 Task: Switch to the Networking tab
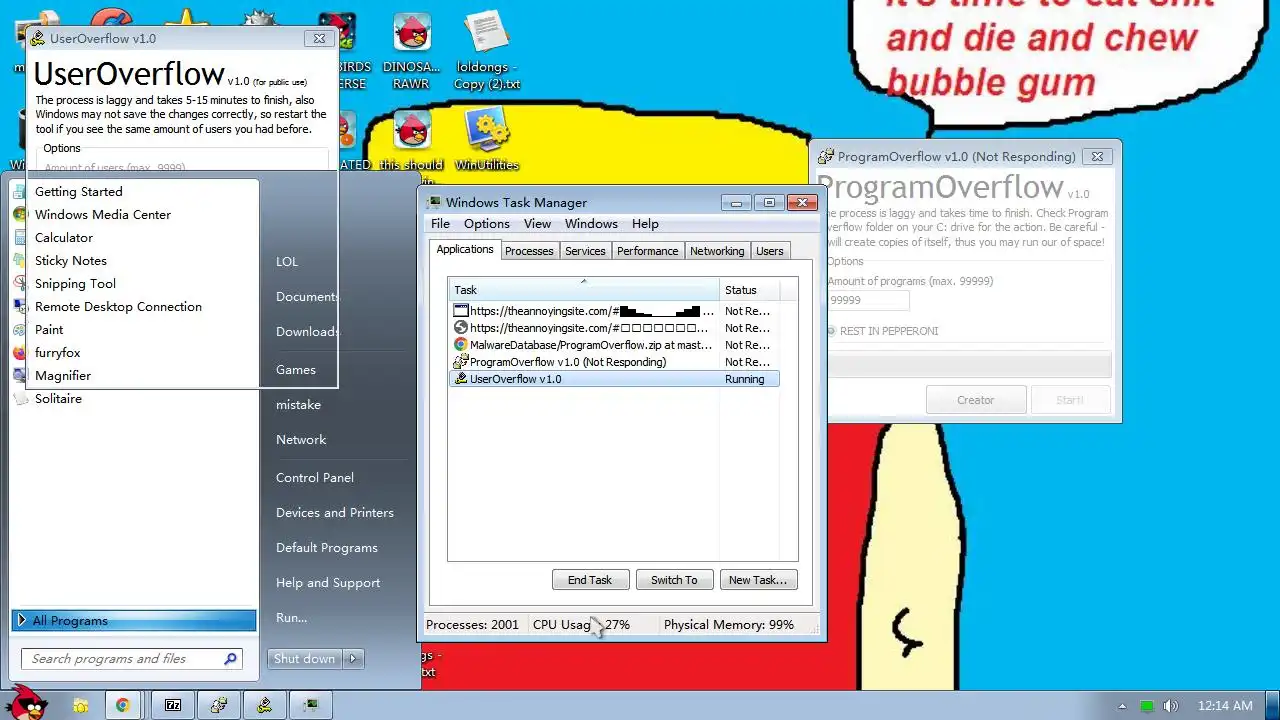tap(717, 251)
